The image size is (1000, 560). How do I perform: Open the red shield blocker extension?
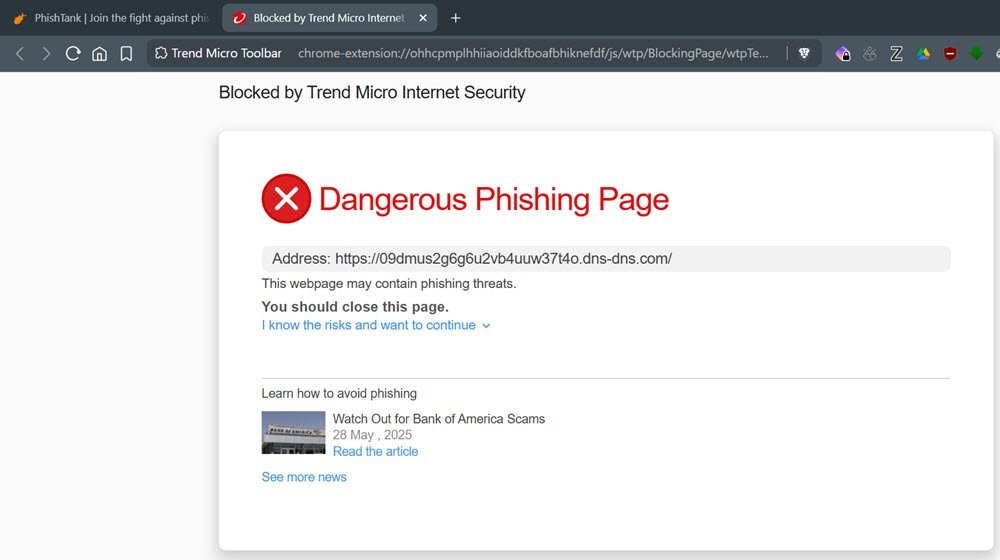950,53
